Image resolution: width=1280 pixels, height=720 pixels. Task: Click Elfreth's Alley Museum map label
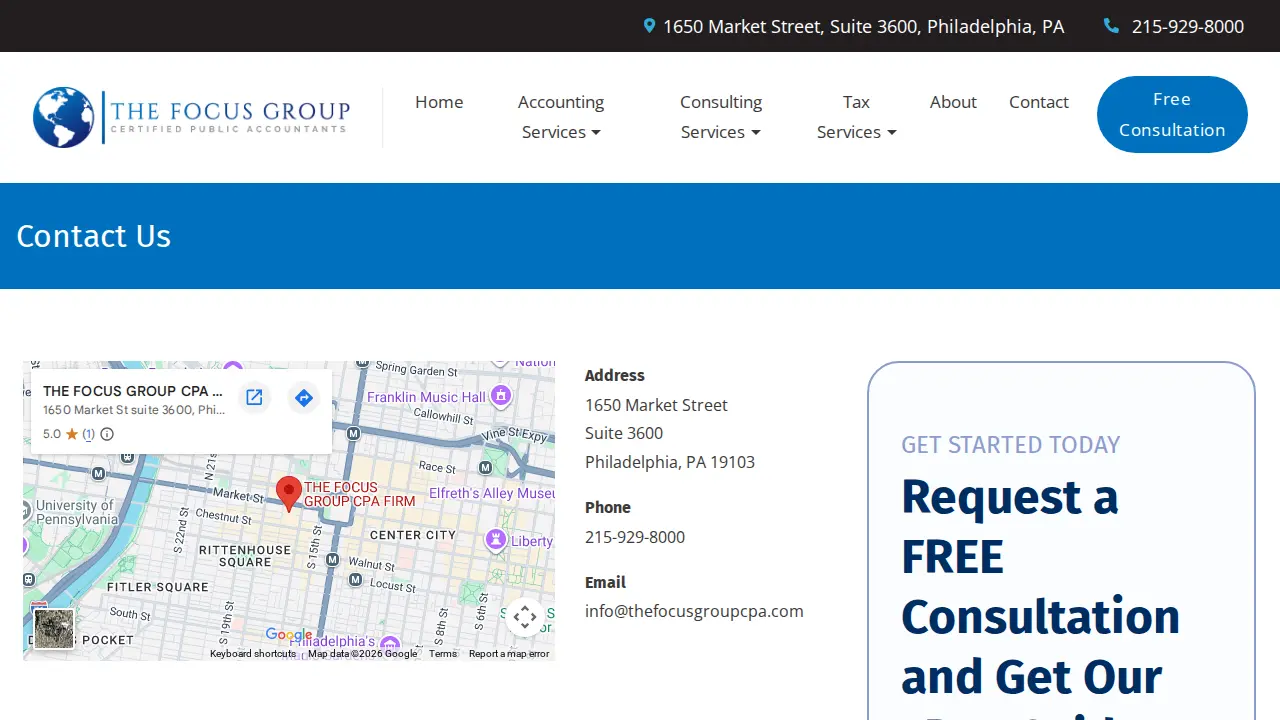click(491, 493)
